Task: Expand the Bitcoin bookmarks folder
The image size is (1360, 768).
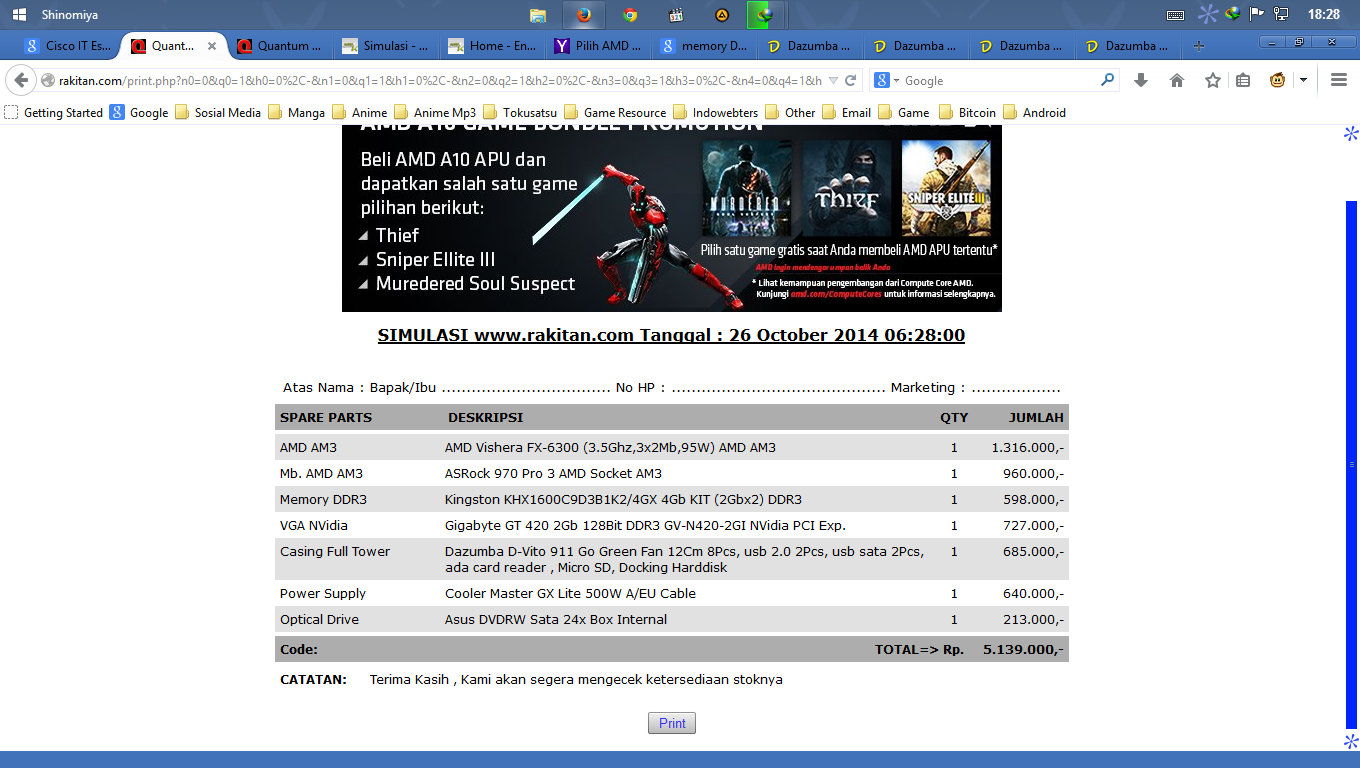Action: 967,113
